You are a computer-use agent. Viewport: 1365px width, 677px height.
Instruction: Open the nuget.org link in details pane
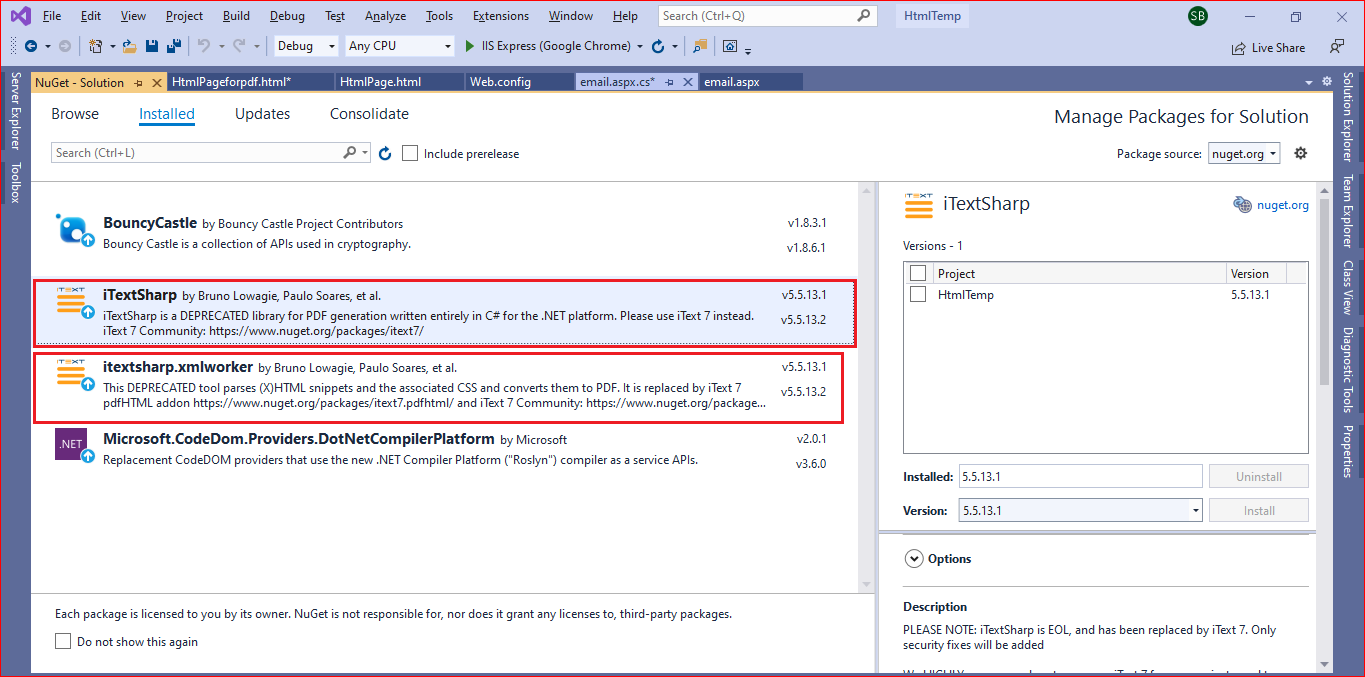tap(1283, 205)
